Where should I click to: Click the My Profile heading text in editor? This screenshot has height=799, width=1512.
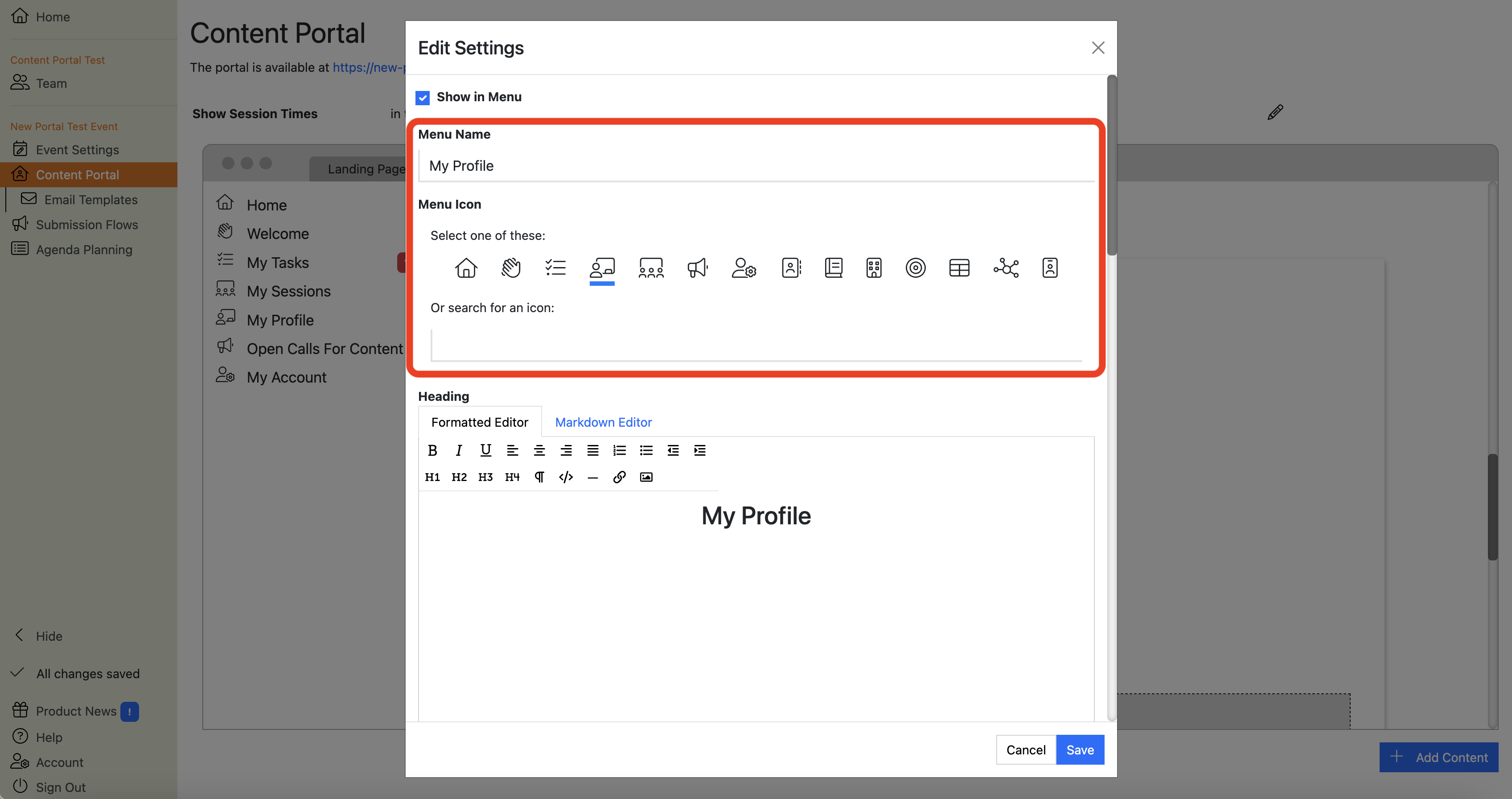point(756,516)
